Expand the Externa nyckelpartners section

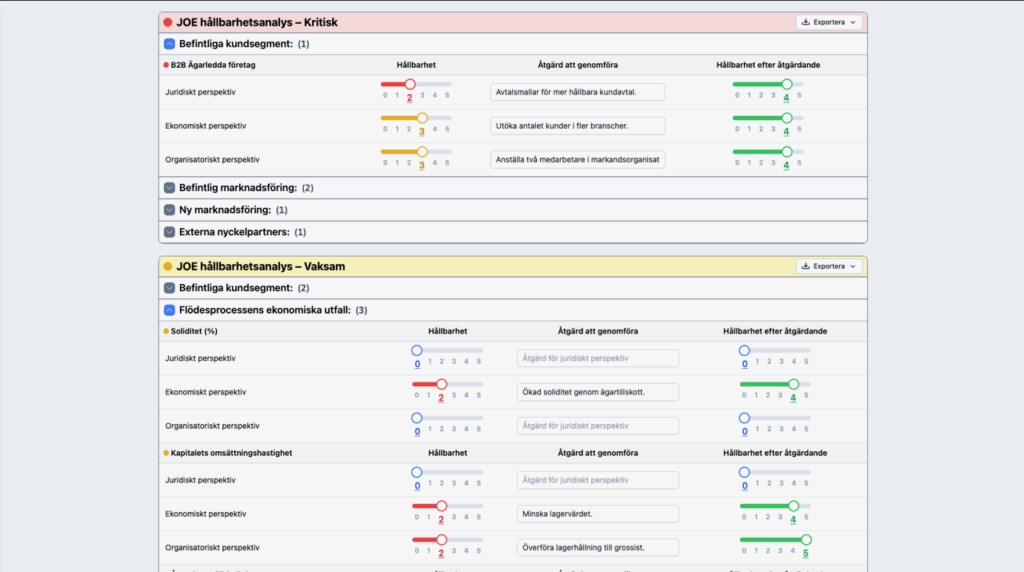point(169,232)
